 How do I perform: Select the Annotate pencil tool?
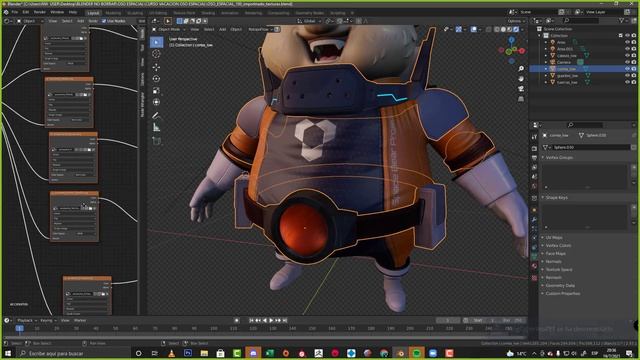(156, 116)
